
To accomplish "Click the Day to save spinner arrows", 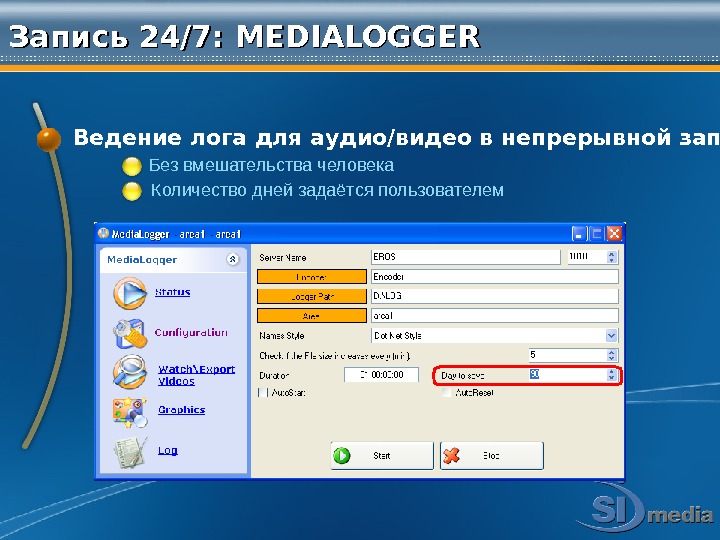I will coord(612,375).
